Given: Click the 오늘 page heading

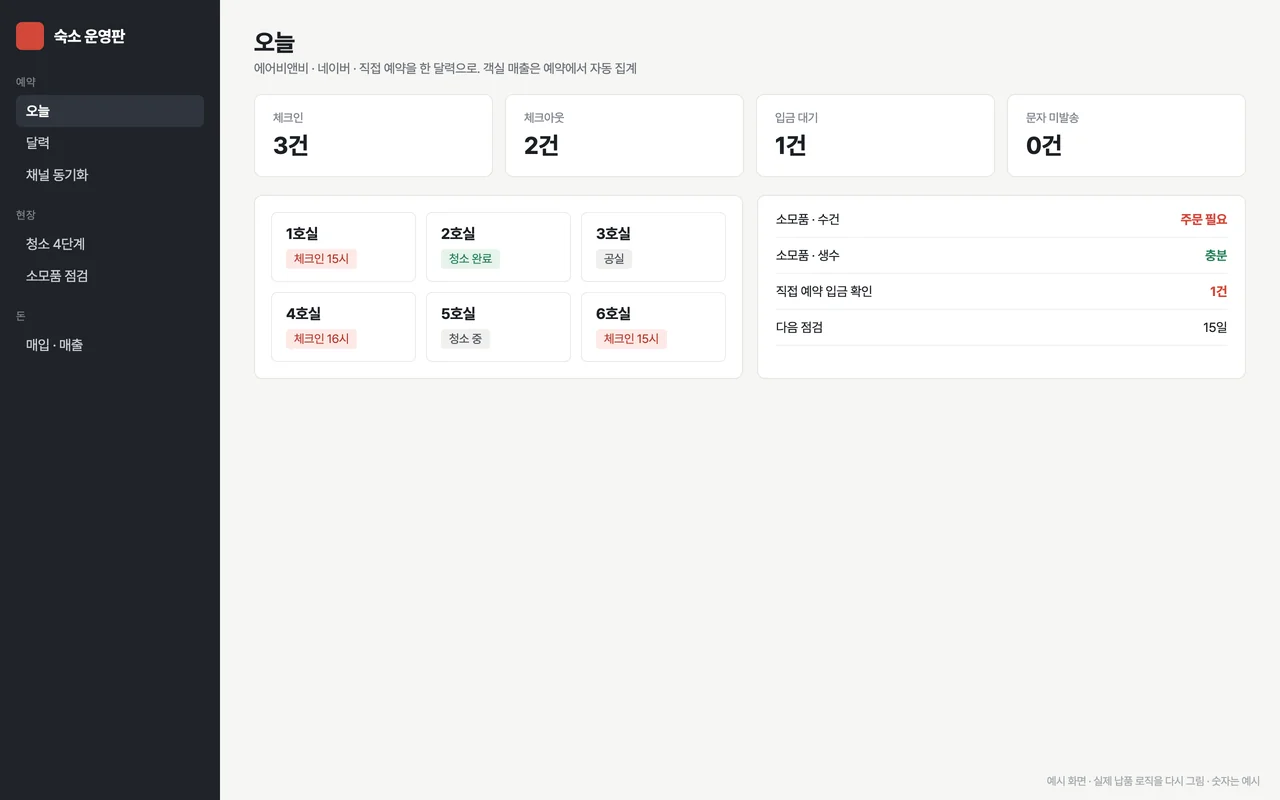Looking at the screenshot, I should 274,42.
